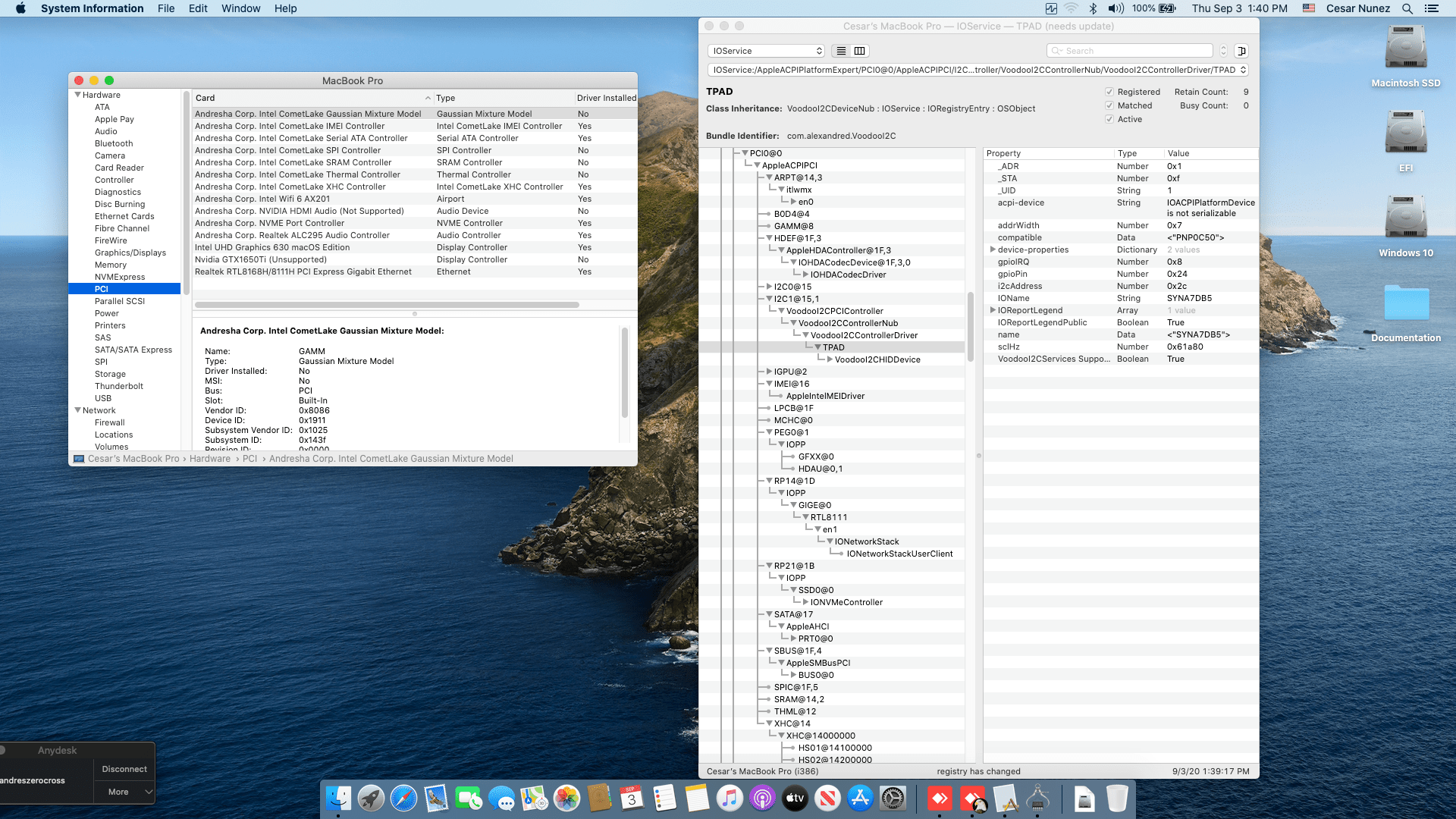Screen dimensions: 1456x819
Task: Toggle the Matched checkbox
Action: tap(1109, 105)
